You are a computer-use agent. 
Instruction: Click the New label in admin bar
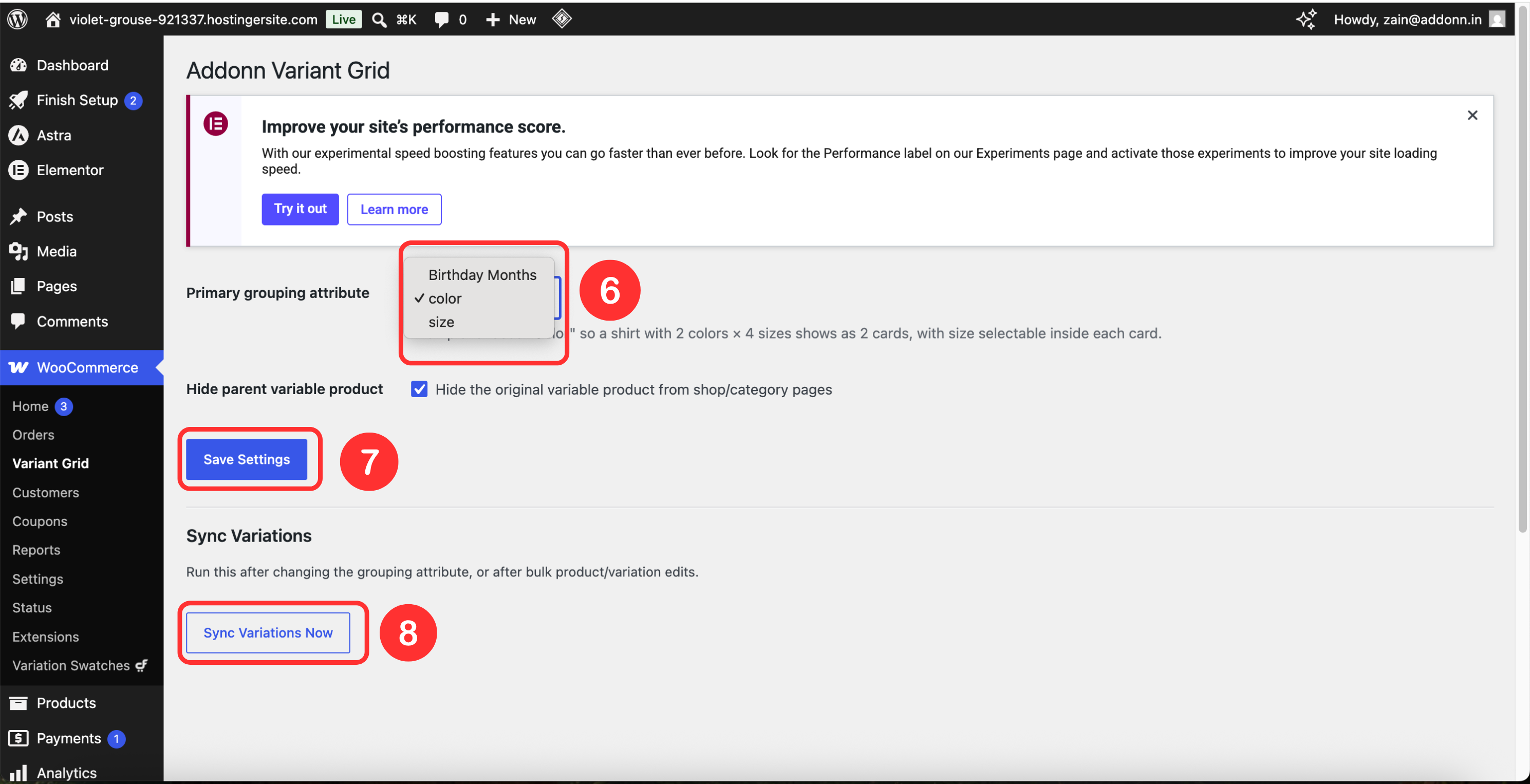pyautogui.click(x=522, y=20)
